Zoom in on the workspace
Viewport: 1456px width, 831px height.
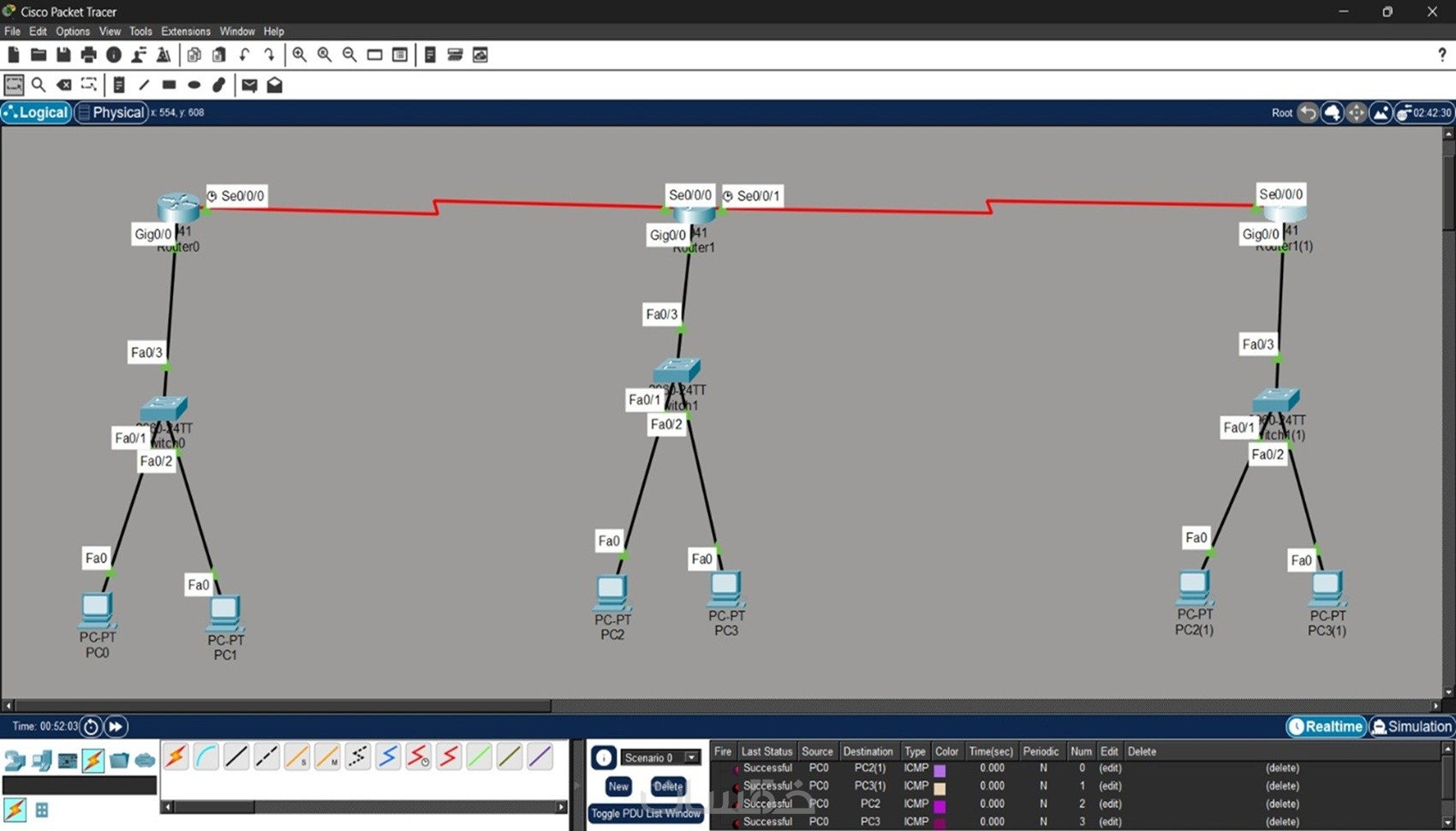point(299,55)
